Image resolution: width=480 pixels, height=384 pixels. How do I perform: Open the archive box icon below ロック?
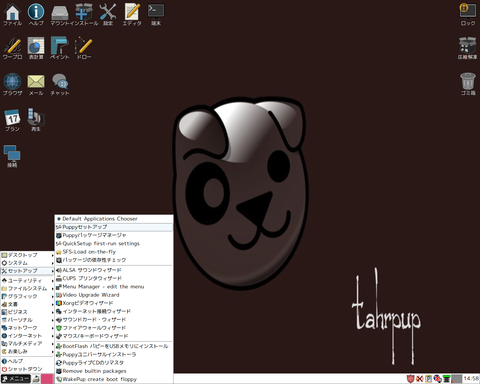(x=467, y=48)
